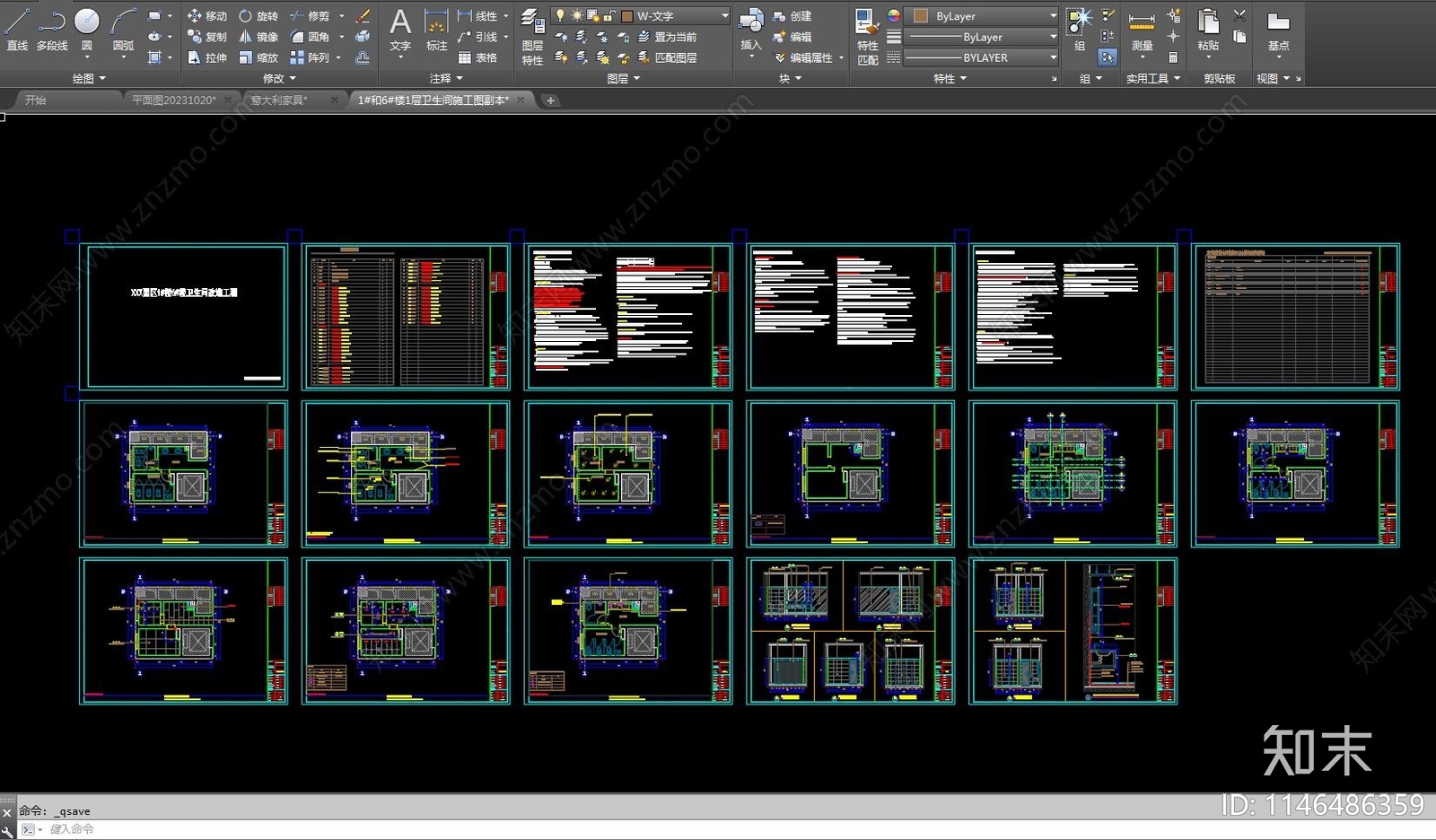Click the Cut scissors icon
Viewport: 1436px width, 840px height.
[x=1239, y=15]
